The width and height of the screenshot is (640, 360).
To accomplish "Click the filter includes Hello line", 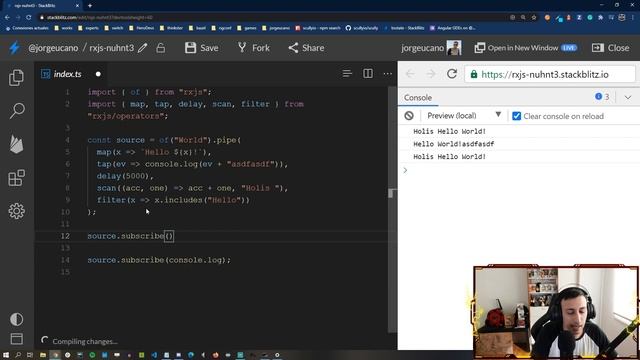I will pyautogui.click(x=173, y=200).
